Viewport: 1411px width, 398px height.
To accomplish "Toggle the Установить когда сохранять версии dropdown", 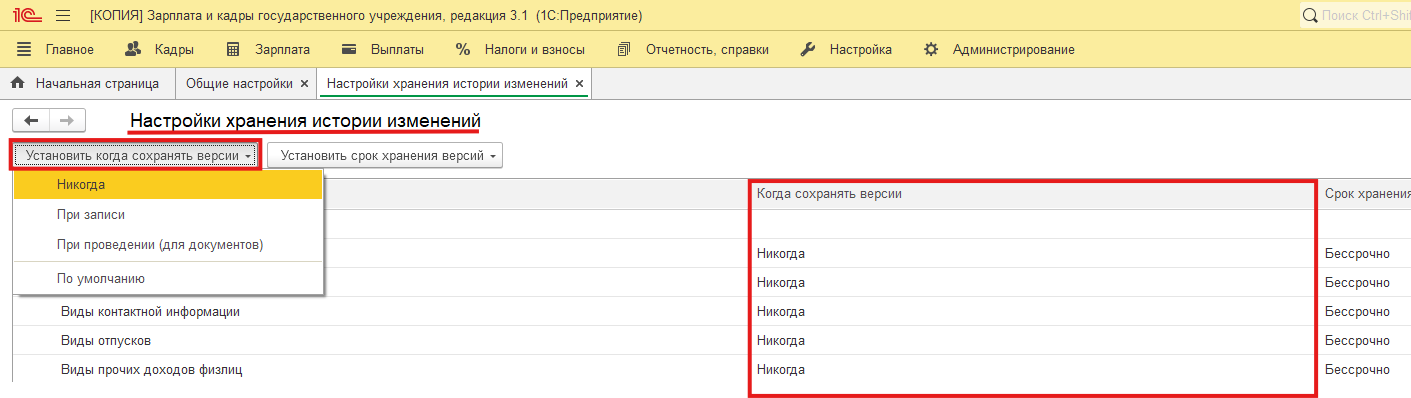I will click(x=136, y=155).
